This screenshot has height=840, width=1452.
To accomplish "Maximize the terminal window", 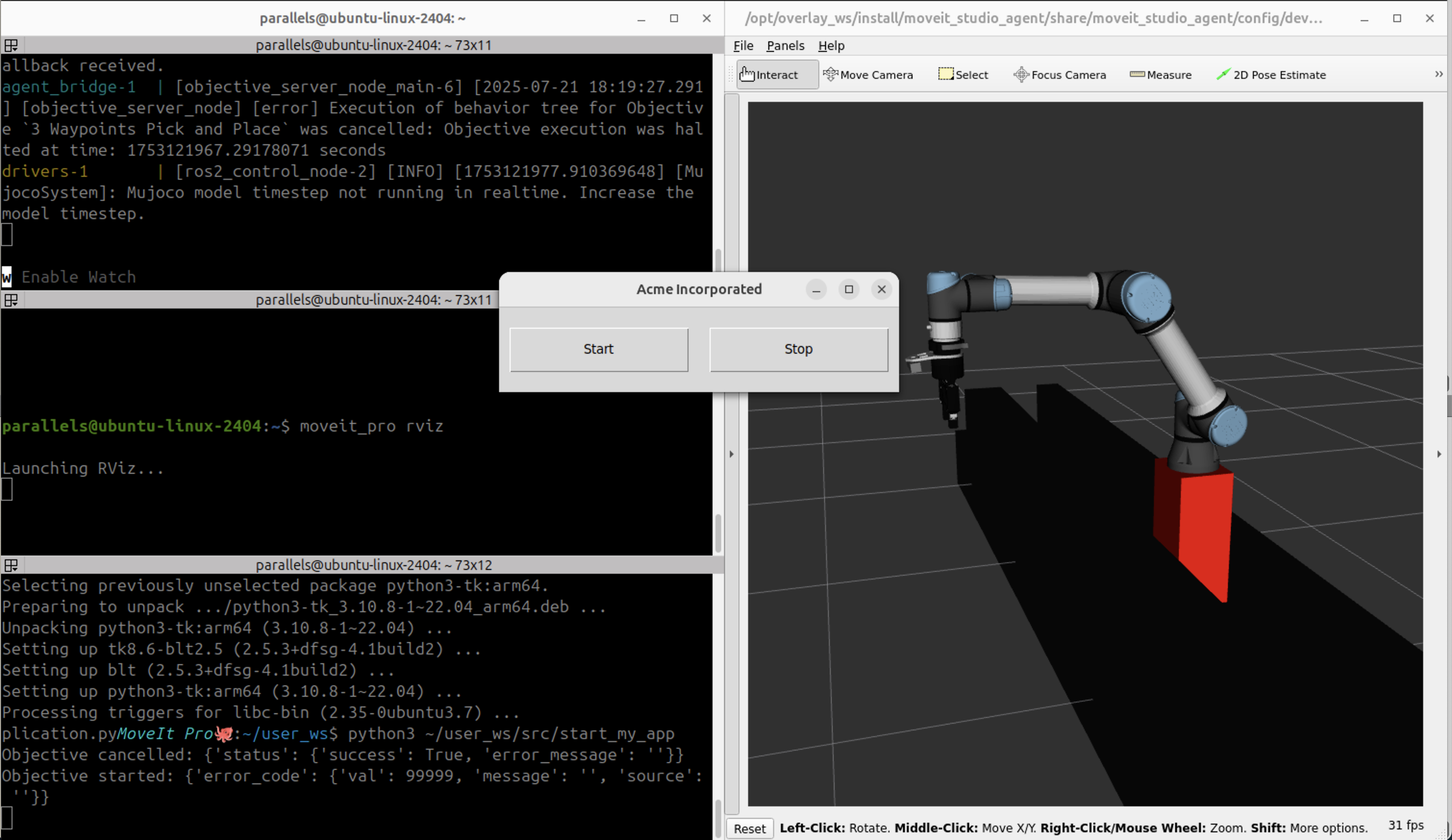I will click(x=674, y=18).
